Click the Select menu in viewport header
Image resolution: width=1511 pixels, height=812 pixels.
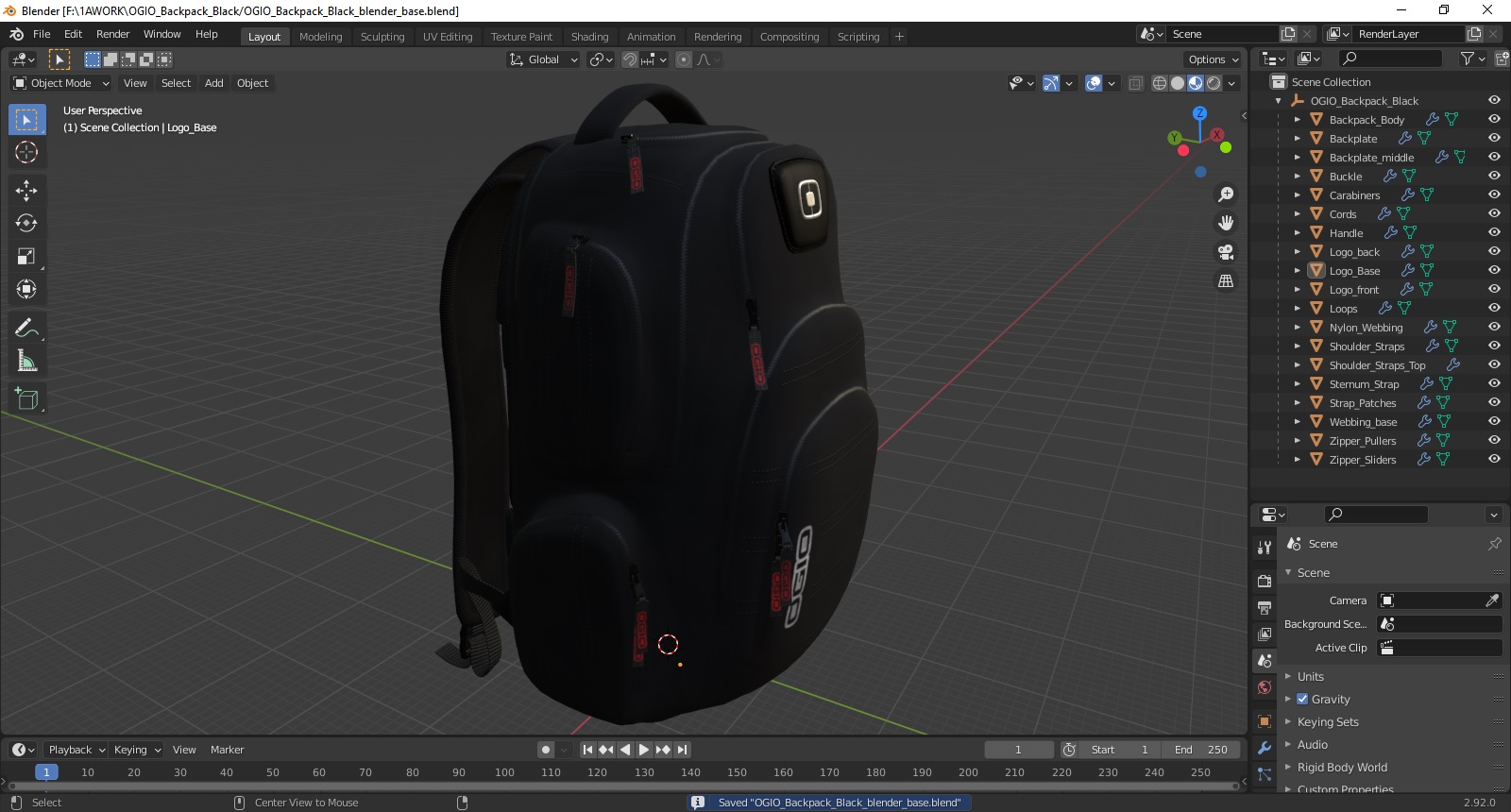(x=176, y=83)
